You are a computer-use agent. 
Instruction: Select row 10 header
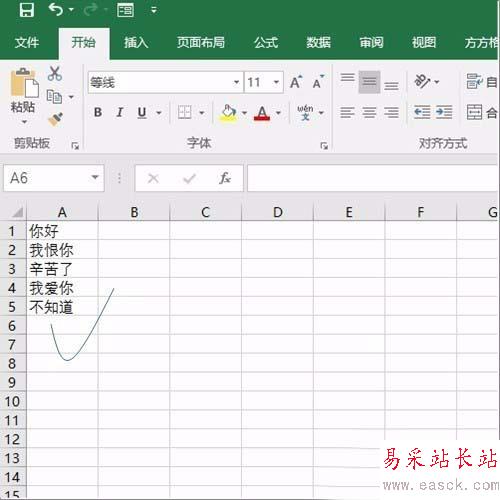13,401
